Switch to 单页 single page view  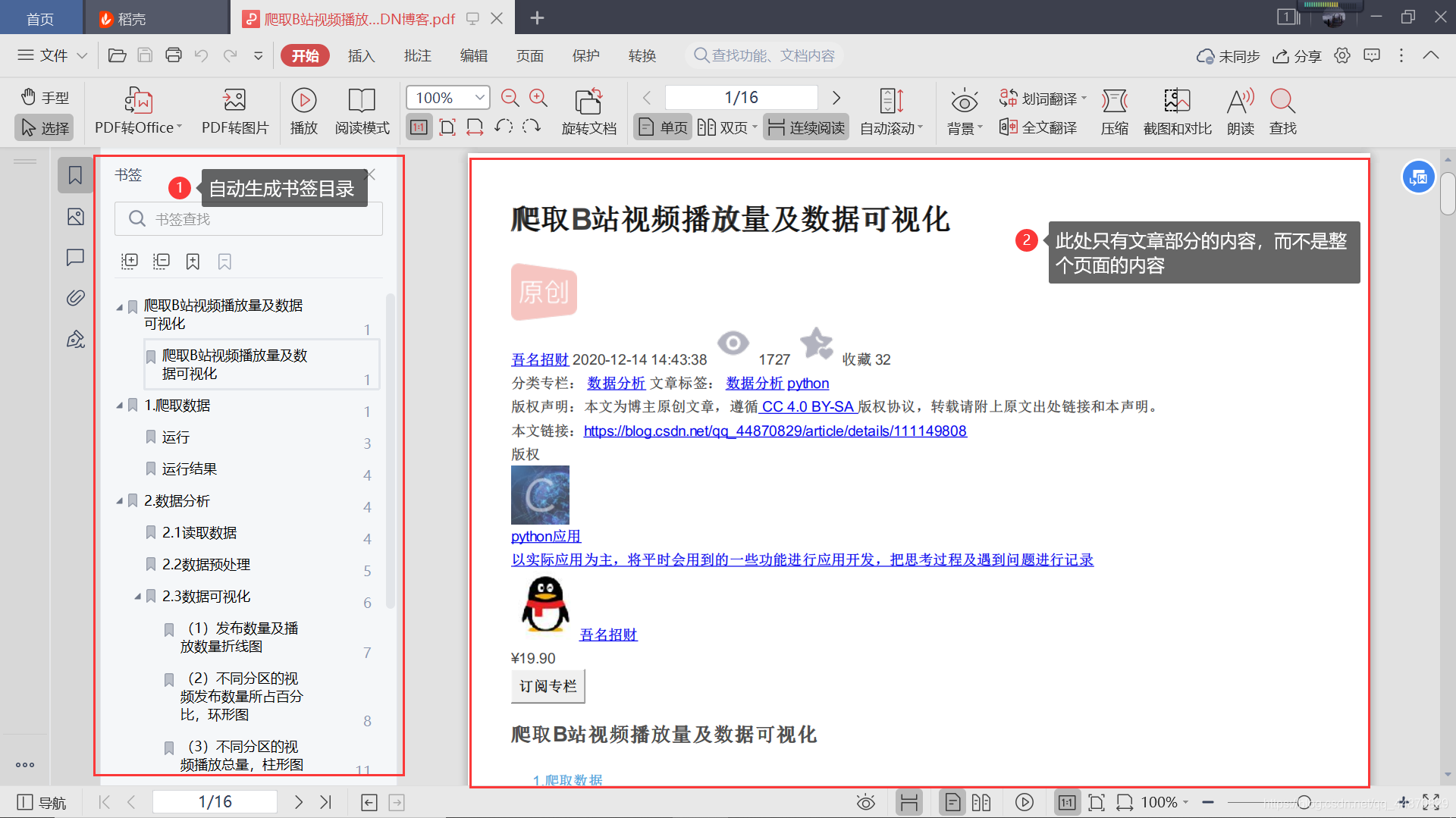663,127
